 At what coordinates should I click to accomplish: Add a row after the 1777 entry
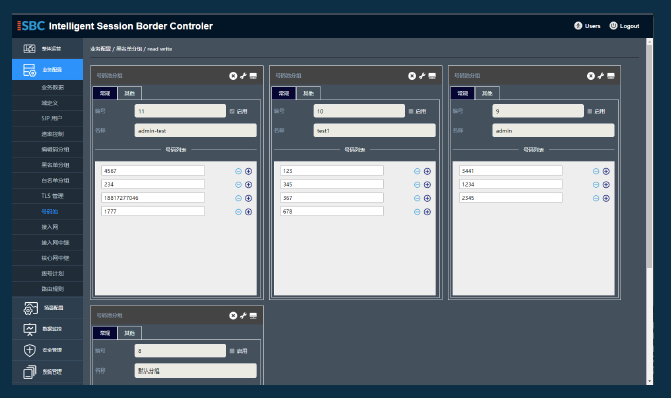click(248, 212)
